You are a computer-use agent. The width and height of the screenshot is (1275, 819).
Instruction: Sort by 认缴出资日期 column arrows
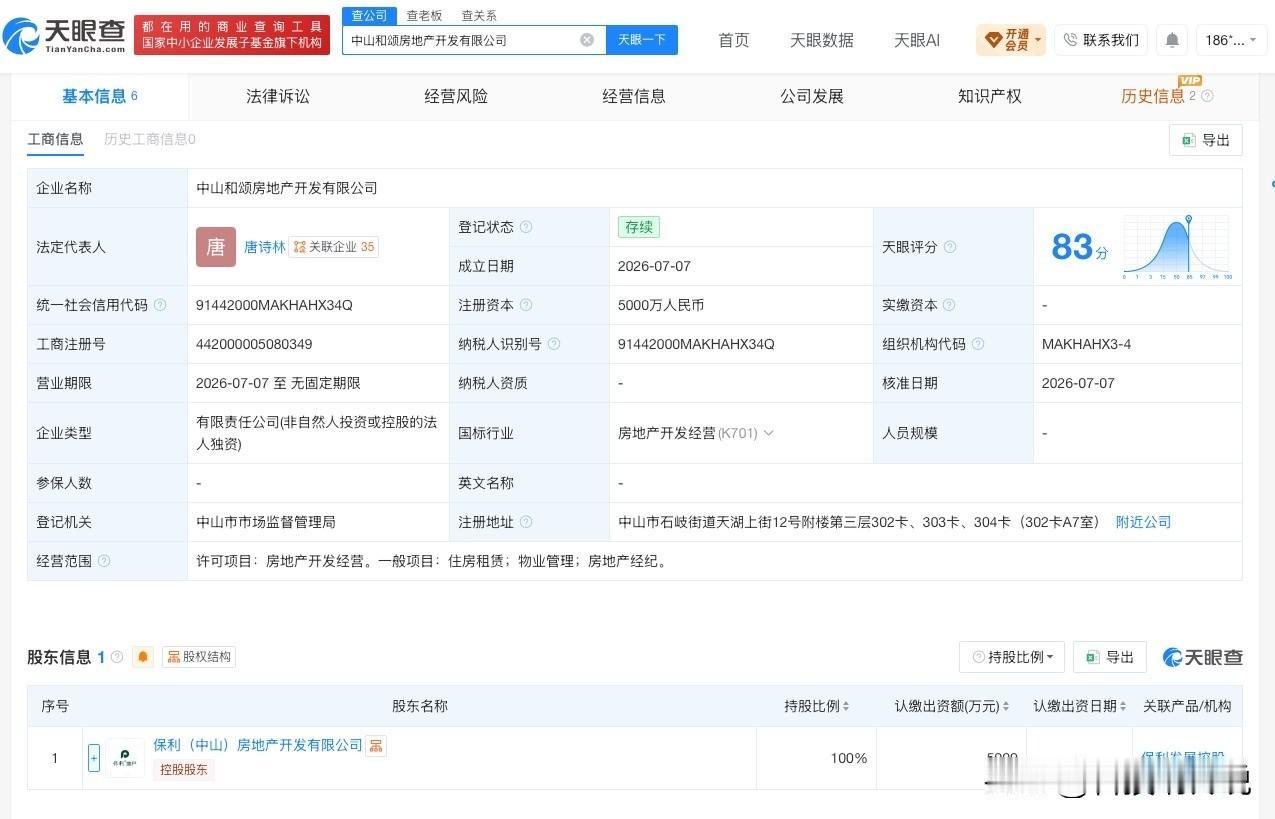pos(1124,706)
